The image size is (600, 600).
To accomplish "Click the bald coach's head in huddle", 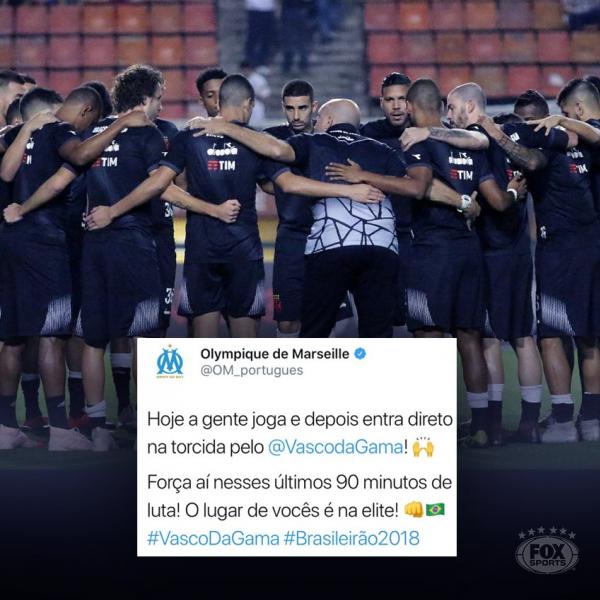I will 338,114.
